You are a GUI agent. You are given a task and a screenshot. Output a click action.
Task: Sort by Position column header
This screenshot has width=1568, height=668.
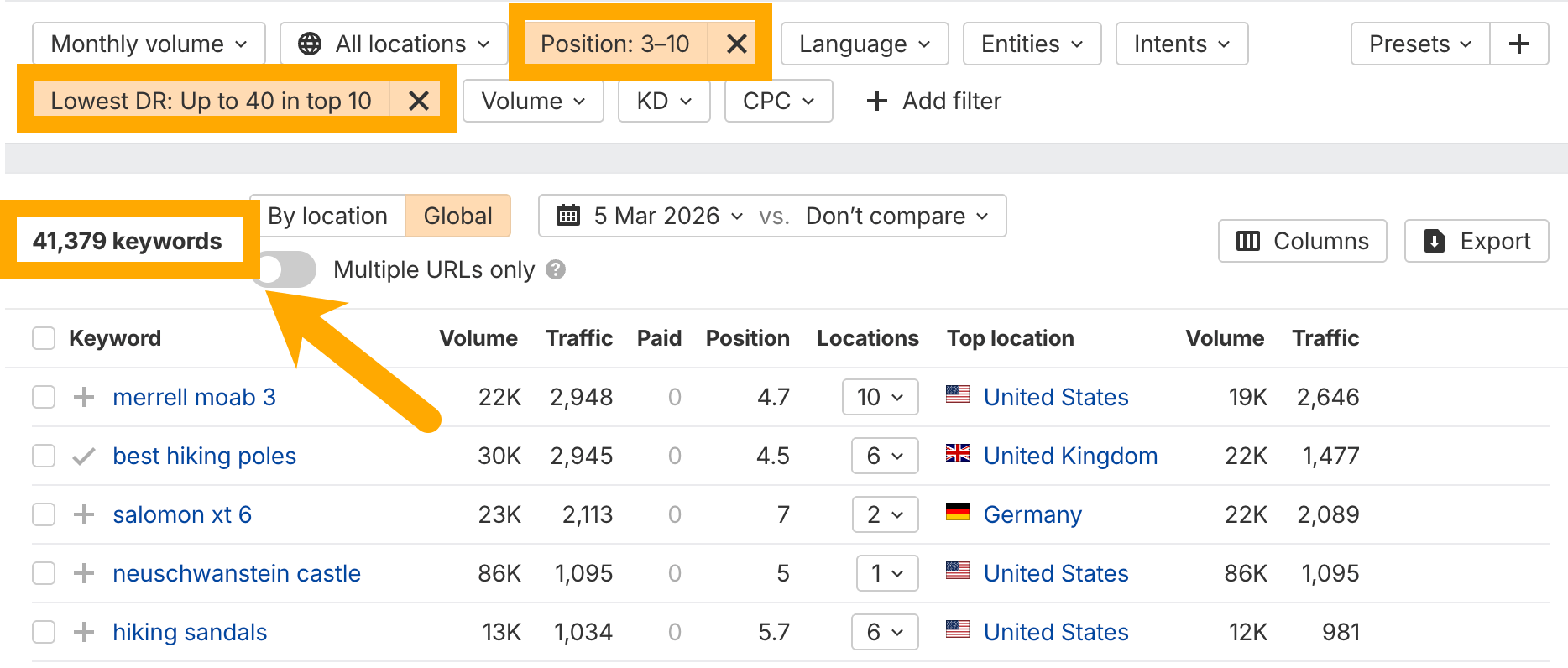747,338
